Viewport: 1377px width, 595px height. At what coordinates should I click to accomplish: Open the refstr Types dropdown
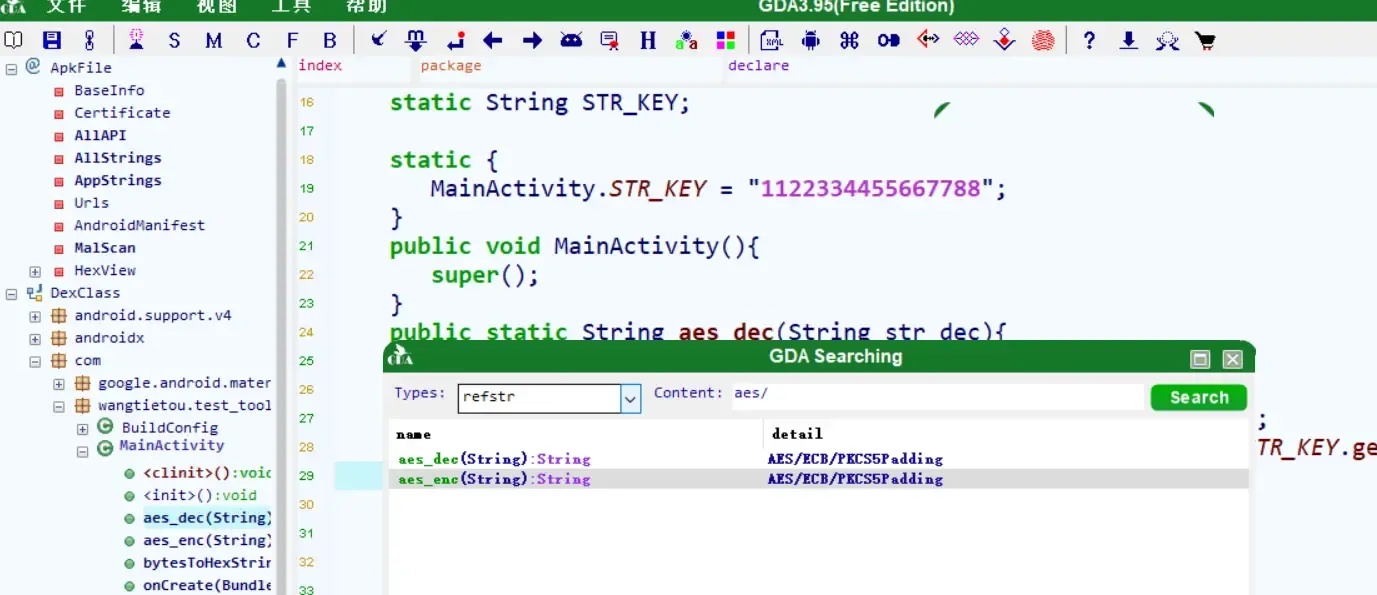pyautogui.click(x=631, y=398)
